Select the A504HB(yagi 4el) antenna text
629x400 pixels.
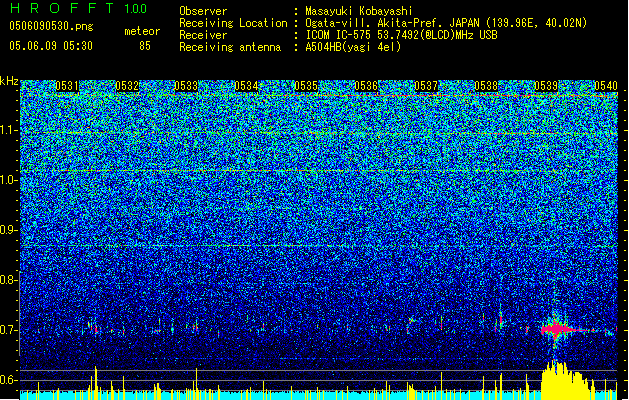(353, 47)
